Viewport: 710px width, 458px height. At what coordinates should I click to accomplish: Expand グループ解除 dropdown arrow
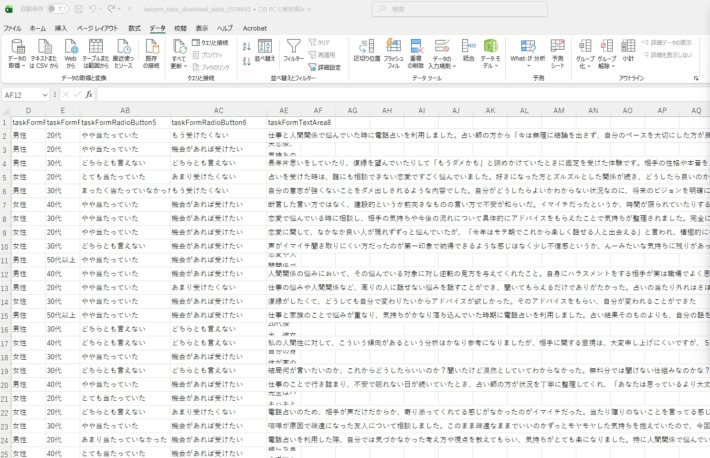tap(613, 66)
